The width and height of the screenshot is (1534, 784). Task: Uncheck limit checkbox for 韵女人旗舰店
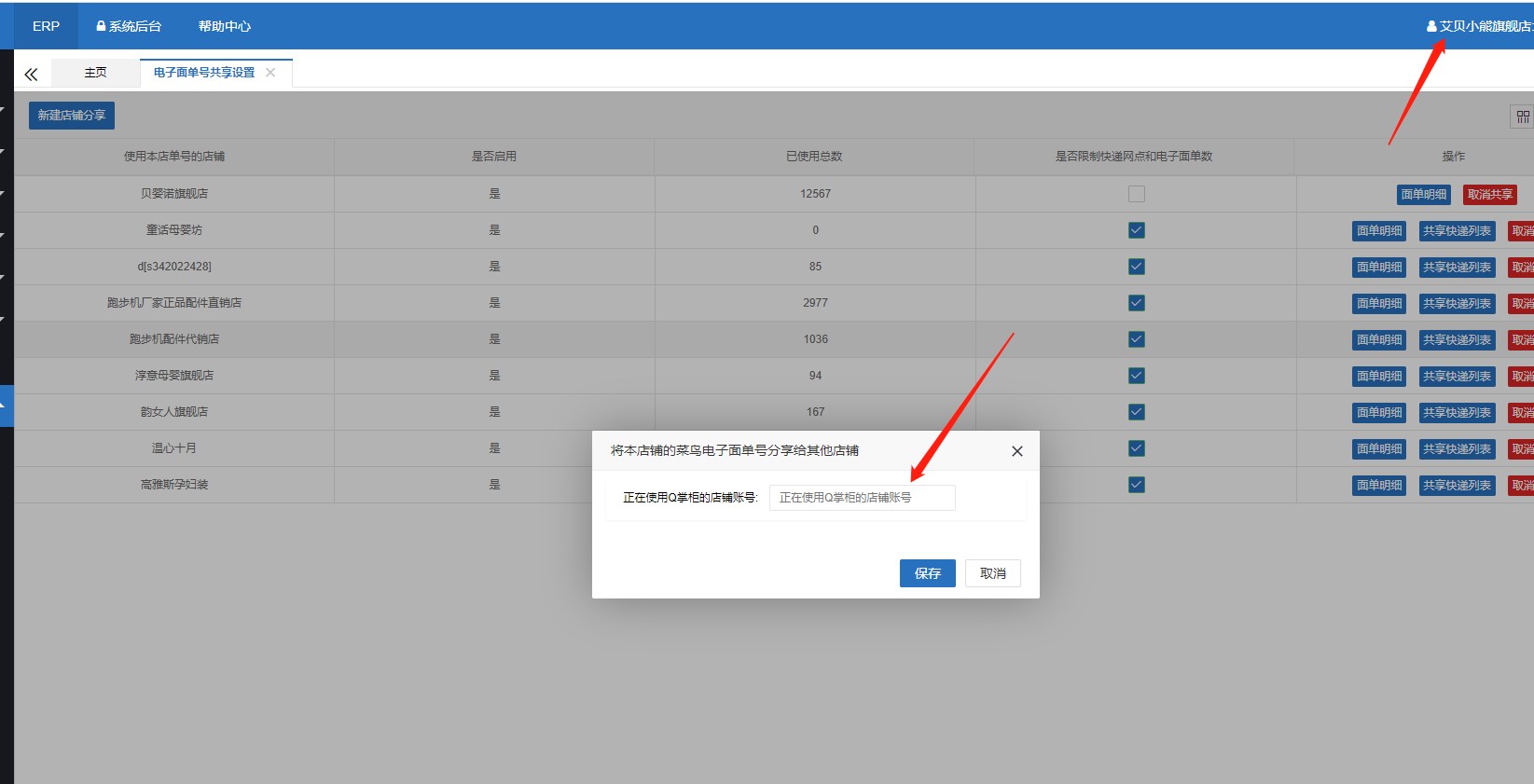[x=1136, y=412]
